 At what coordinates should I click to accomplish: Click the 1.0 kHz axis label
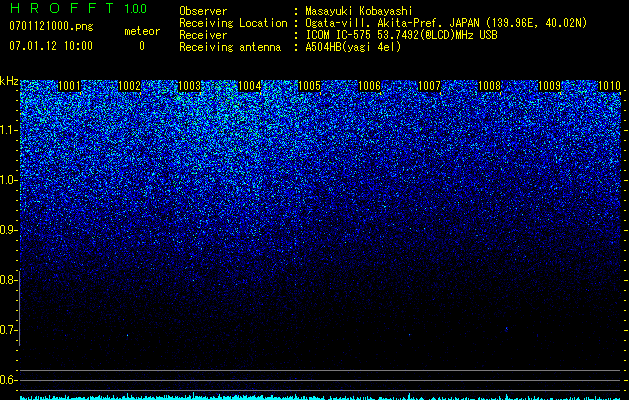(7, 181)
